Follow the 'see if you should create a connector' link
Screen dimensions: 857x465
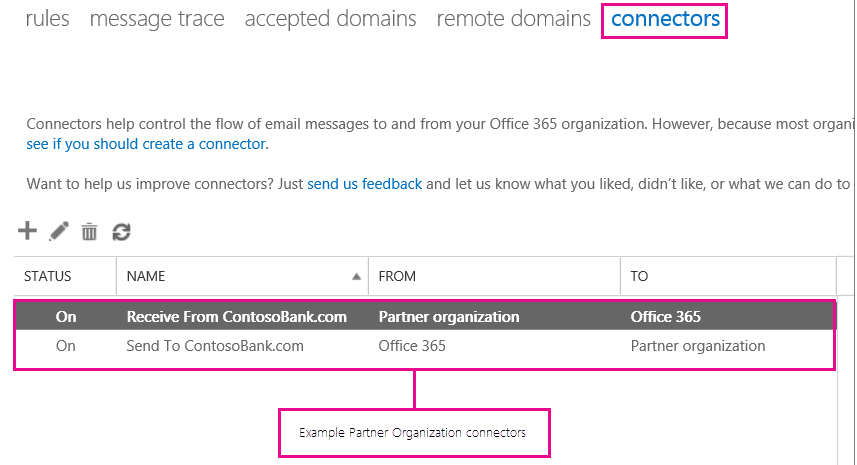click(x=146, y=144)
